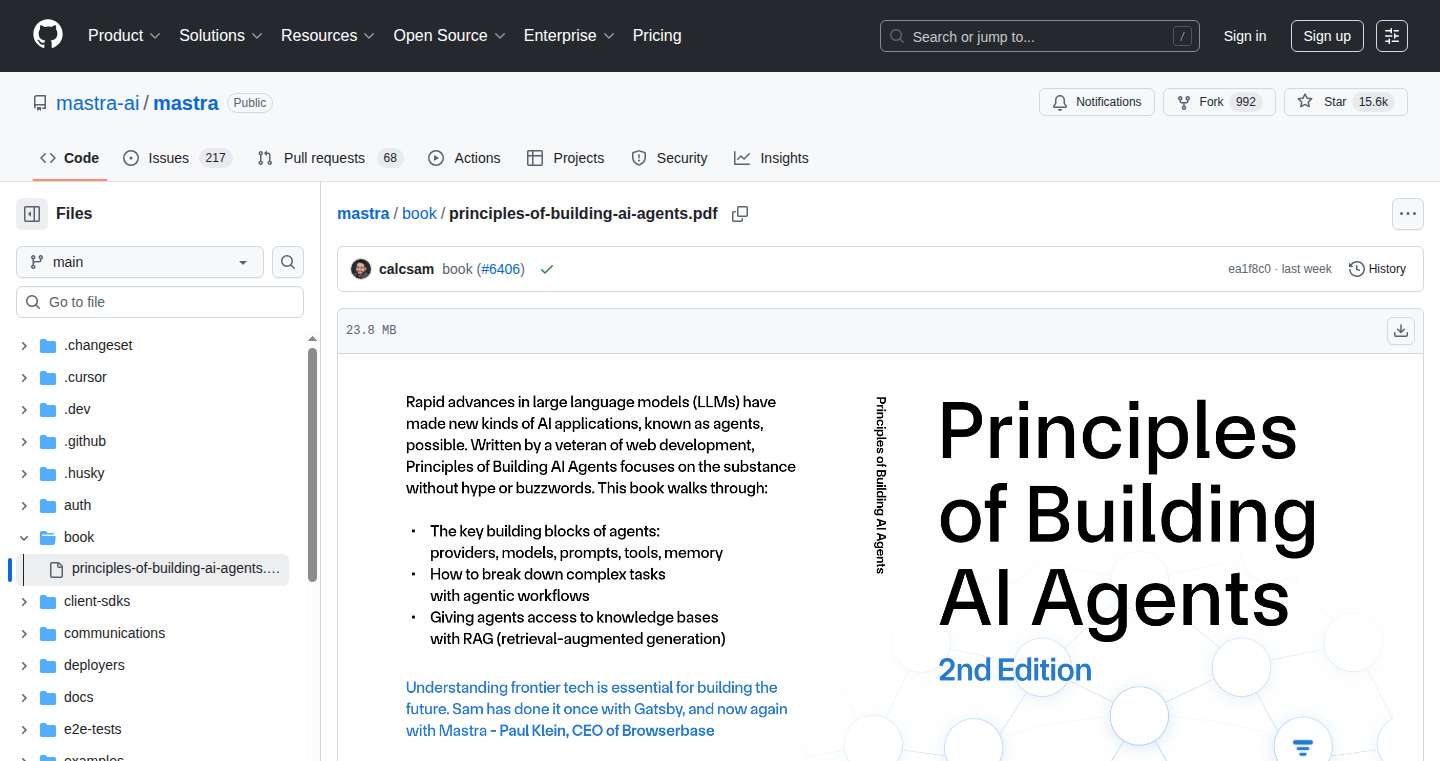Open the e2e-tests folder
The width and height of the screenshot is (1440, 761).
[x=92, y=729]
